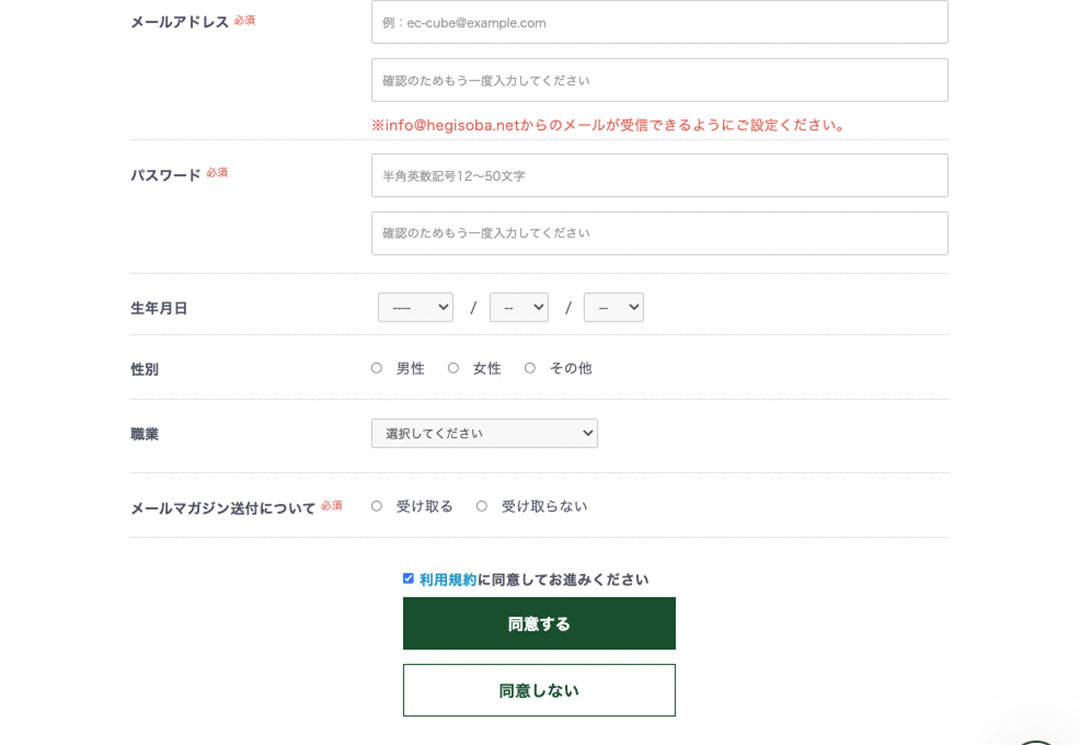Focus the email confirmation input field

tap(659, 80)
